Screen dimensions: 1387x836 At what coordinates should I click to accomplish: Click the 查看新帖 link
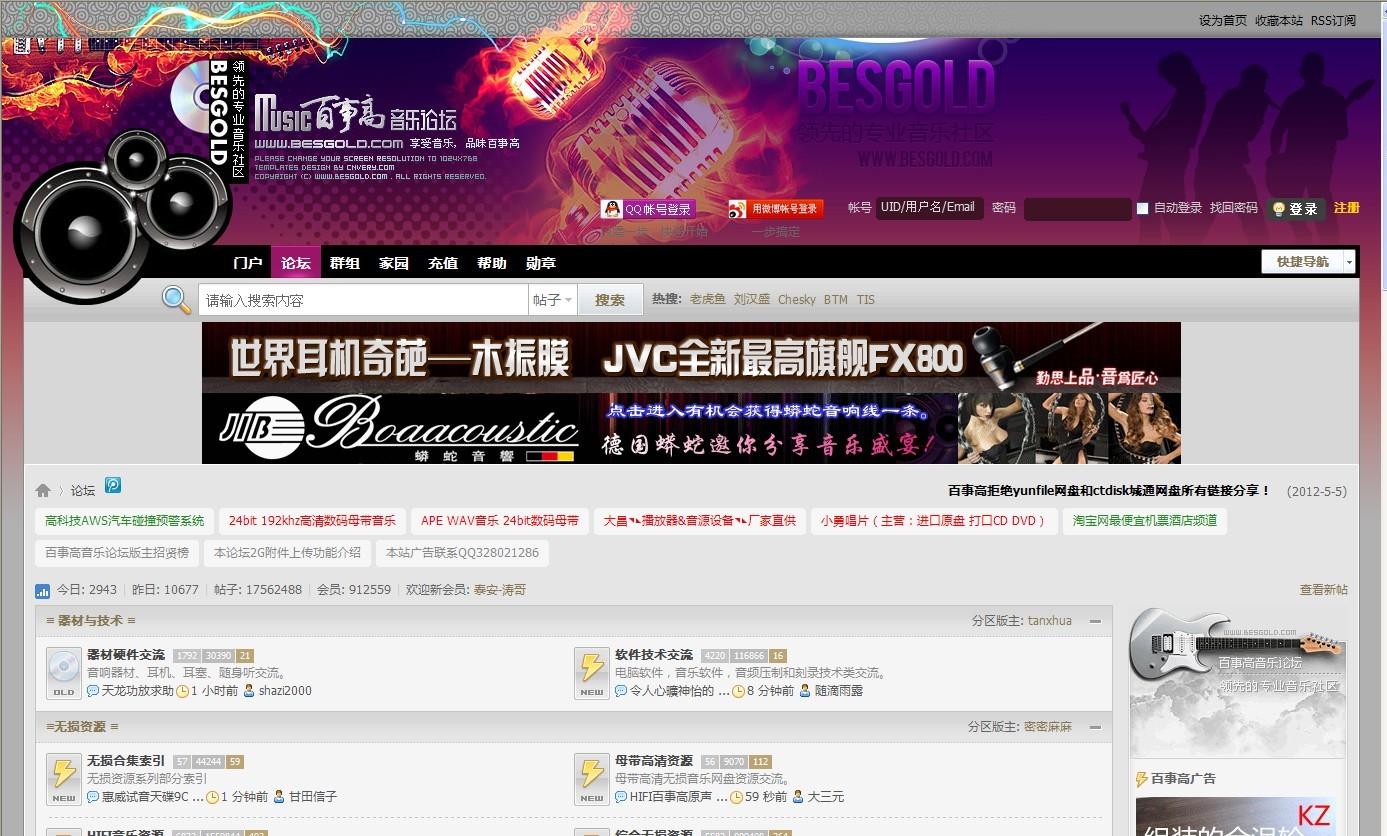1324,590
